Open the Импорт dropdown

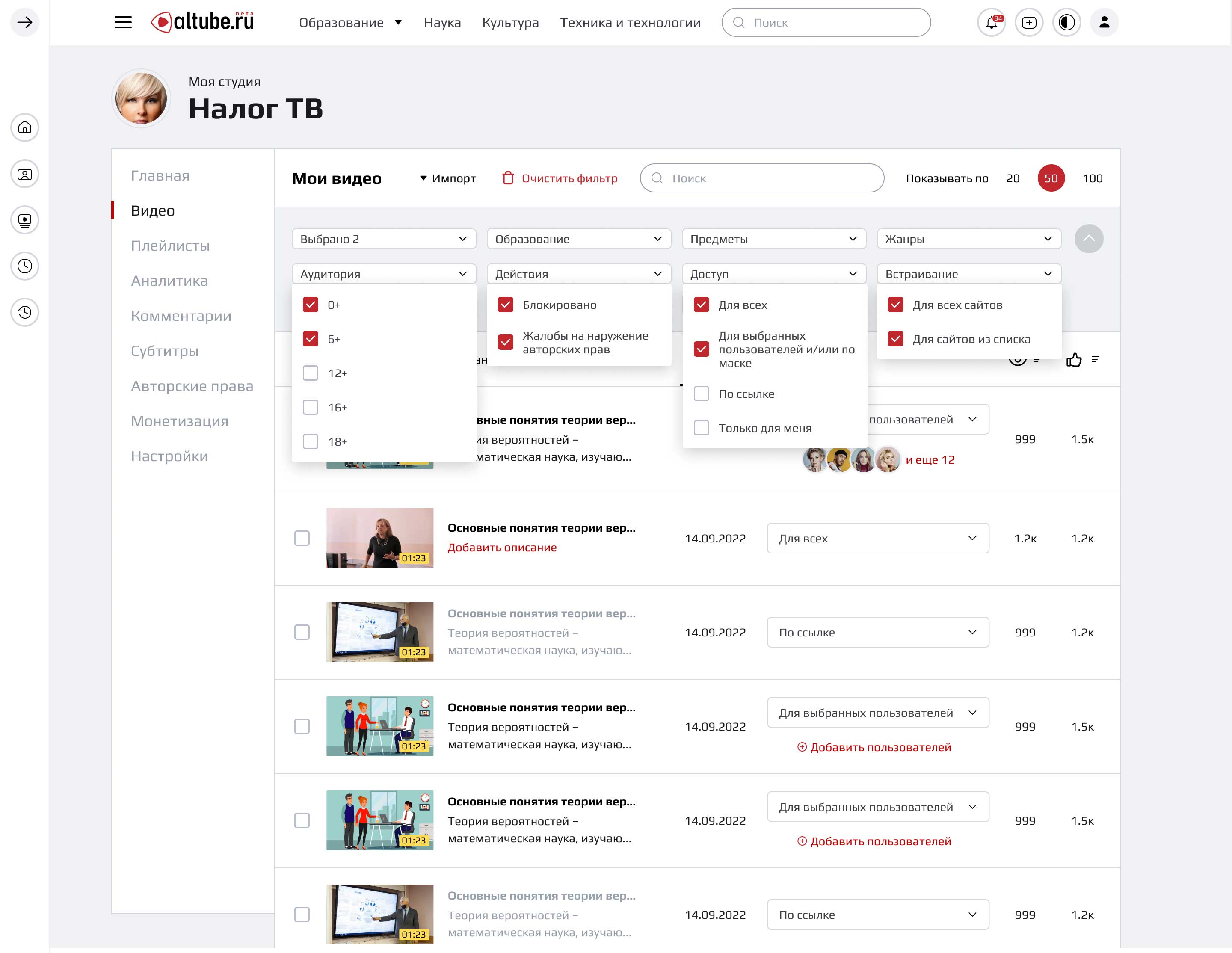448,178
